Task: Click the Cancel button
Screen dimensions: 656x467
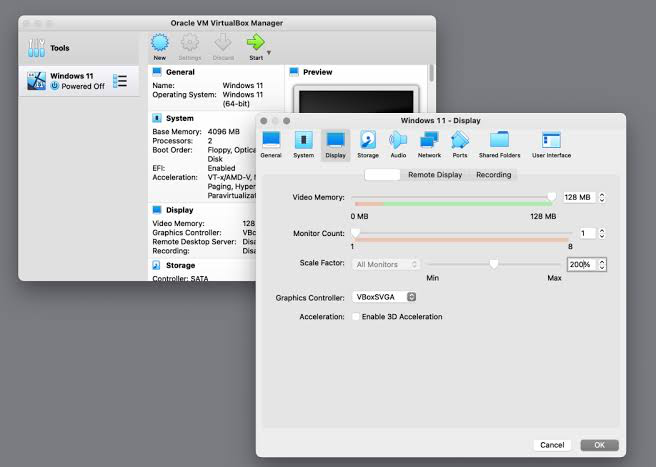Action: pyautogui.click(x=552, y=445)
